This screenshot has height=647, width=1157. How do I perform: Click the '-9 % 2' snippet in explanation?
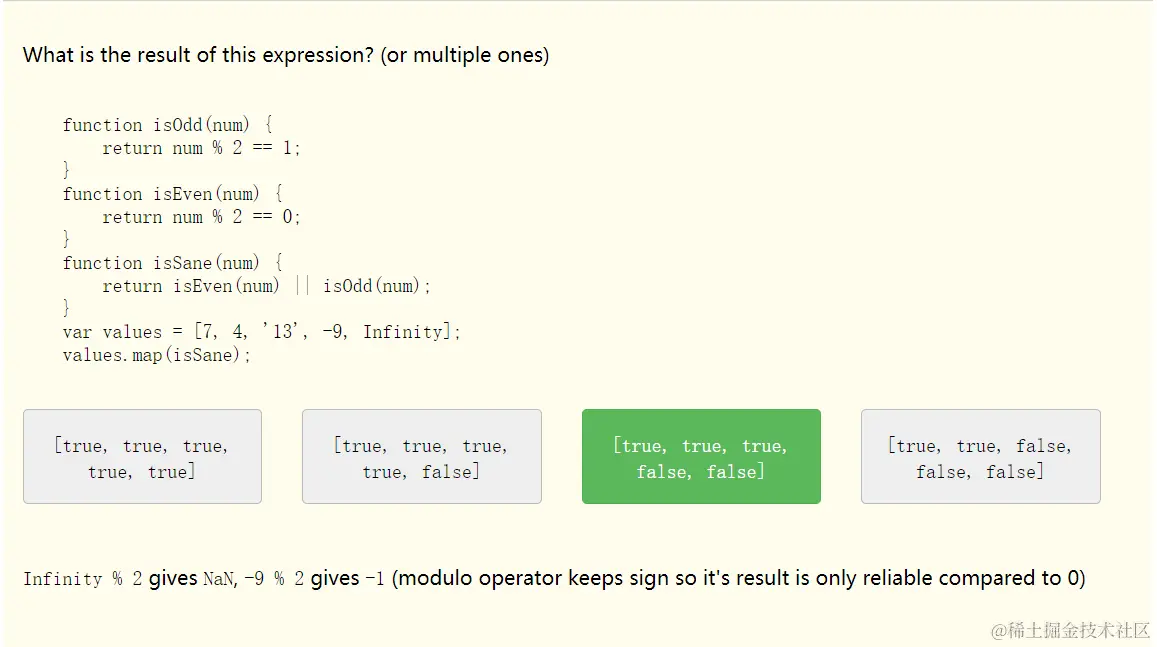point(274,579)
